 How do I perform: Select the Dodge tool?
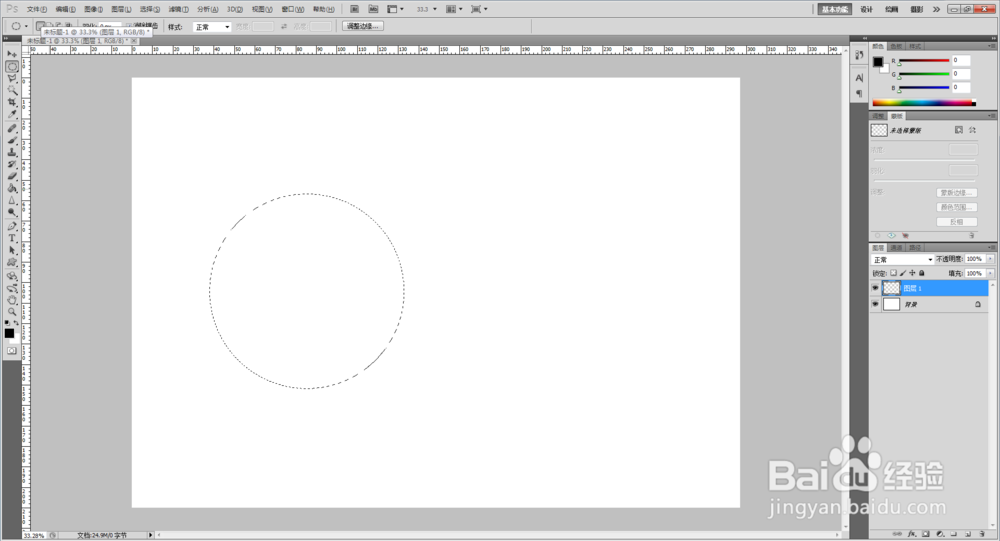point(11,213)
